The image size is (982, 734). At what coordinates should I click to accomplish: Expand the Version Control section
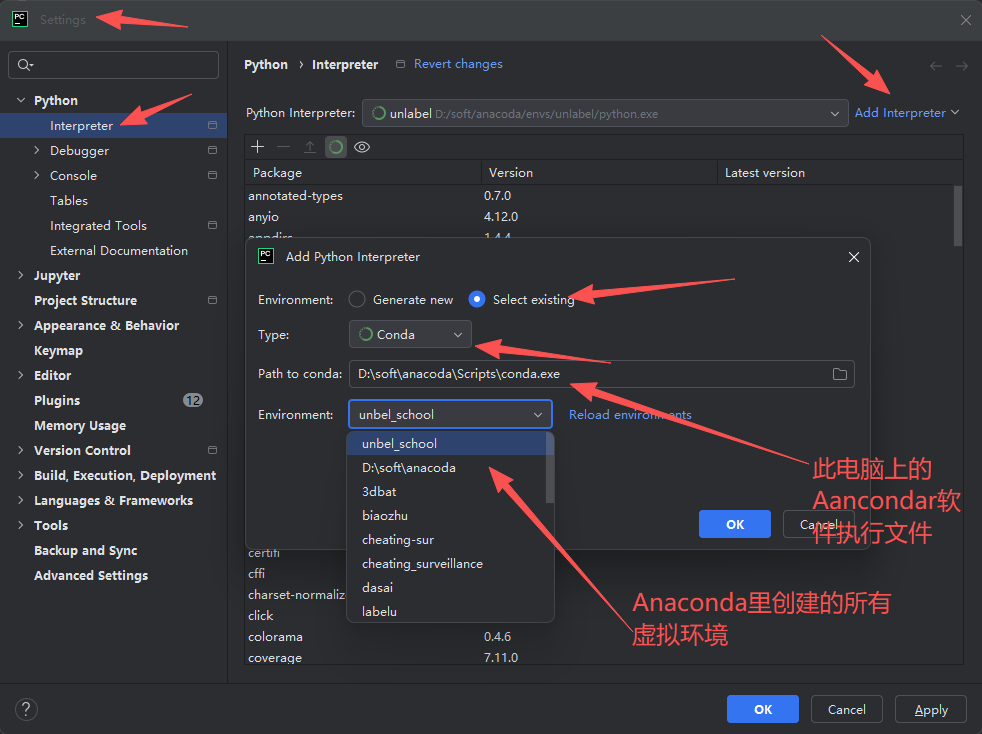[21, 450]
